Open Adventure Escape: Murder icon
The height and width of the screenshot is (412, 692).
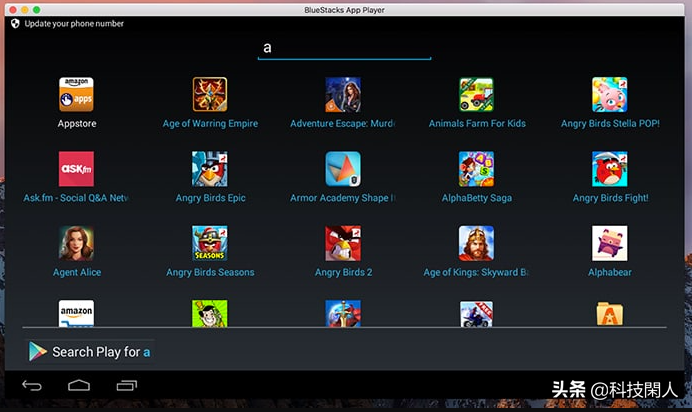click(343, 94)
